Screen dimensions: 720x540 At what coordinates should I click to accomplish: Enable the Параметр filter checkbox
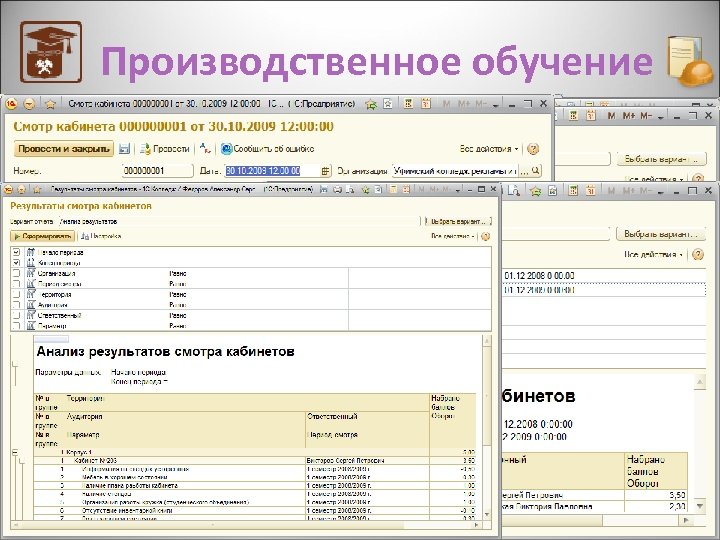[17, 326]
